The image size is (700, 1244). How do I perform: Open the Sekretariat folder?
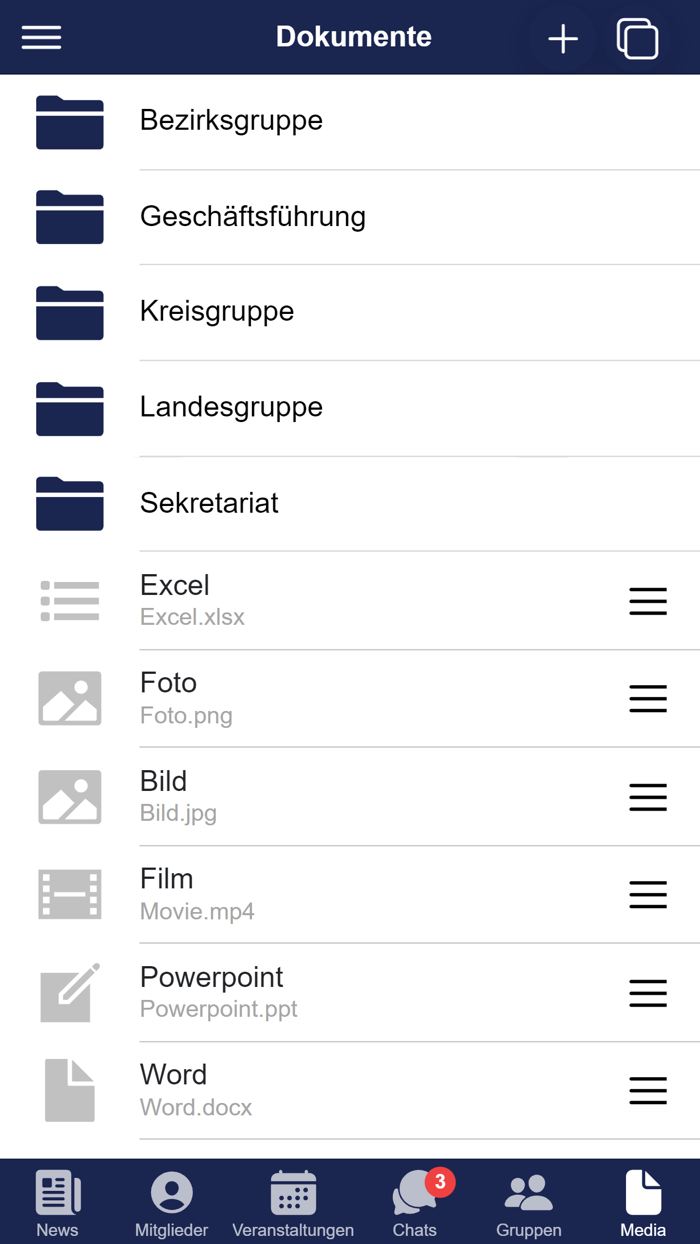coord(209,503)
